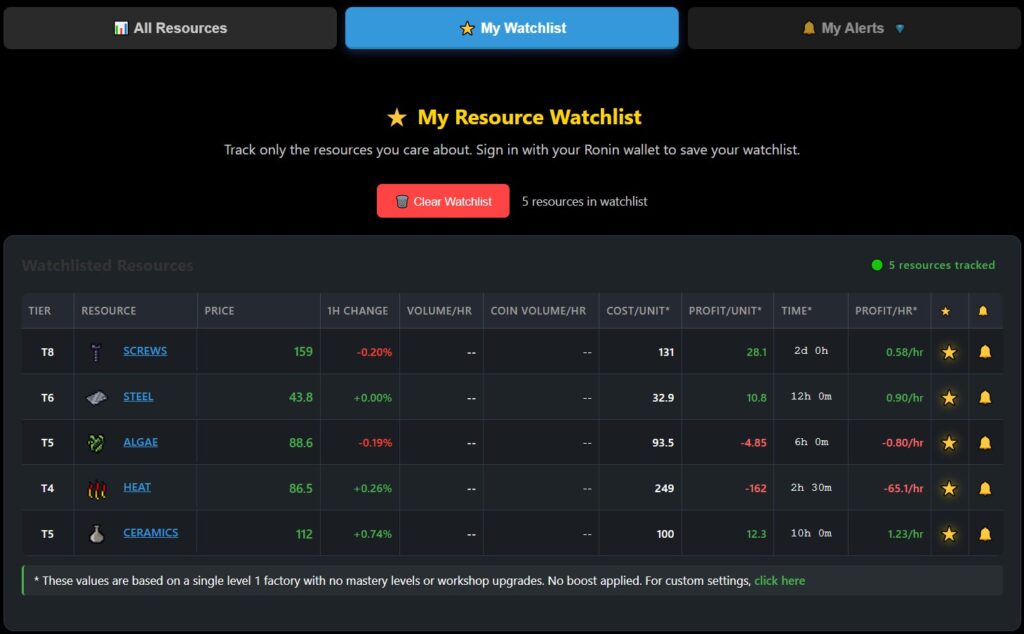Toggle watchlist star for Screws
The height and width of the screenshot is (634, 1024).
click(949, 352)
